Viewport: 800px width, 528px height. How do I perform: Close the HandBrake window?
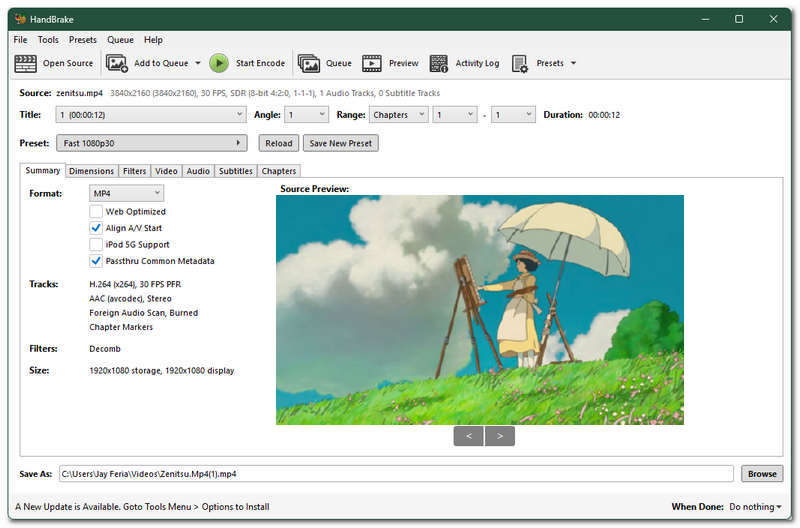pos(773,19)
